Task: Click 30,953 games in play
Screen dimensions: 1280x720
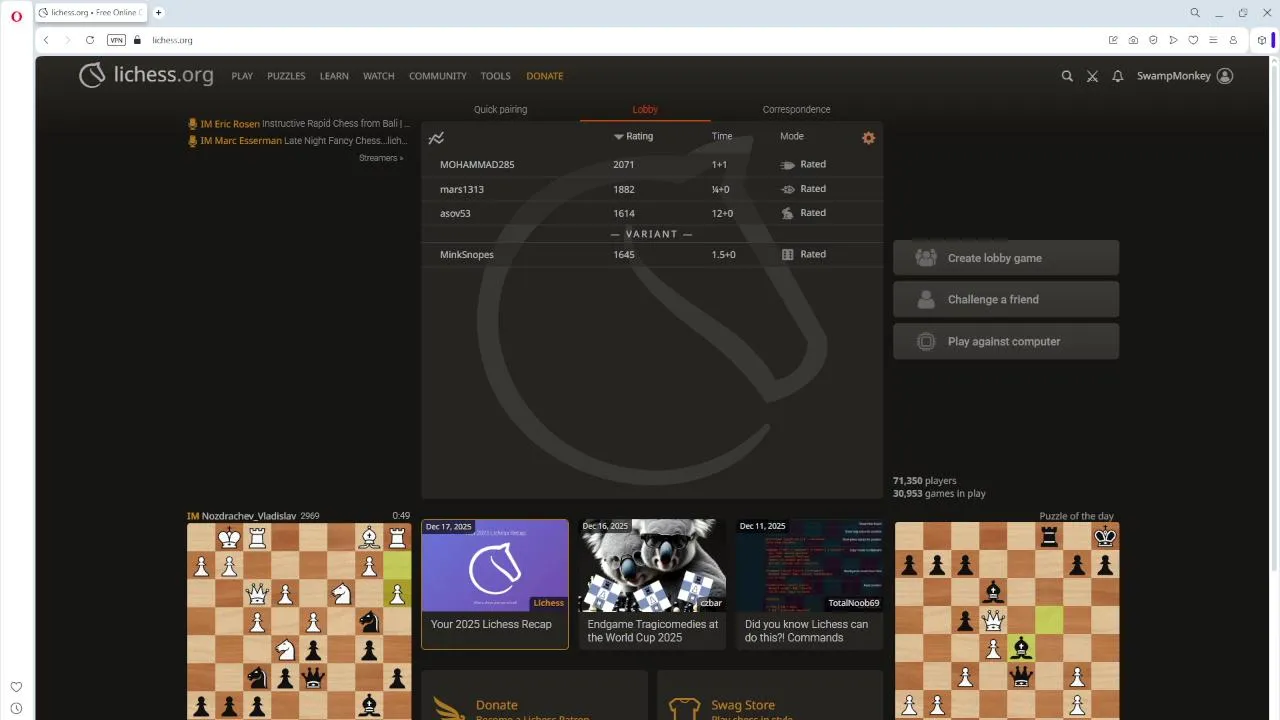Action: pyautogui.click(x=939, y=494)
